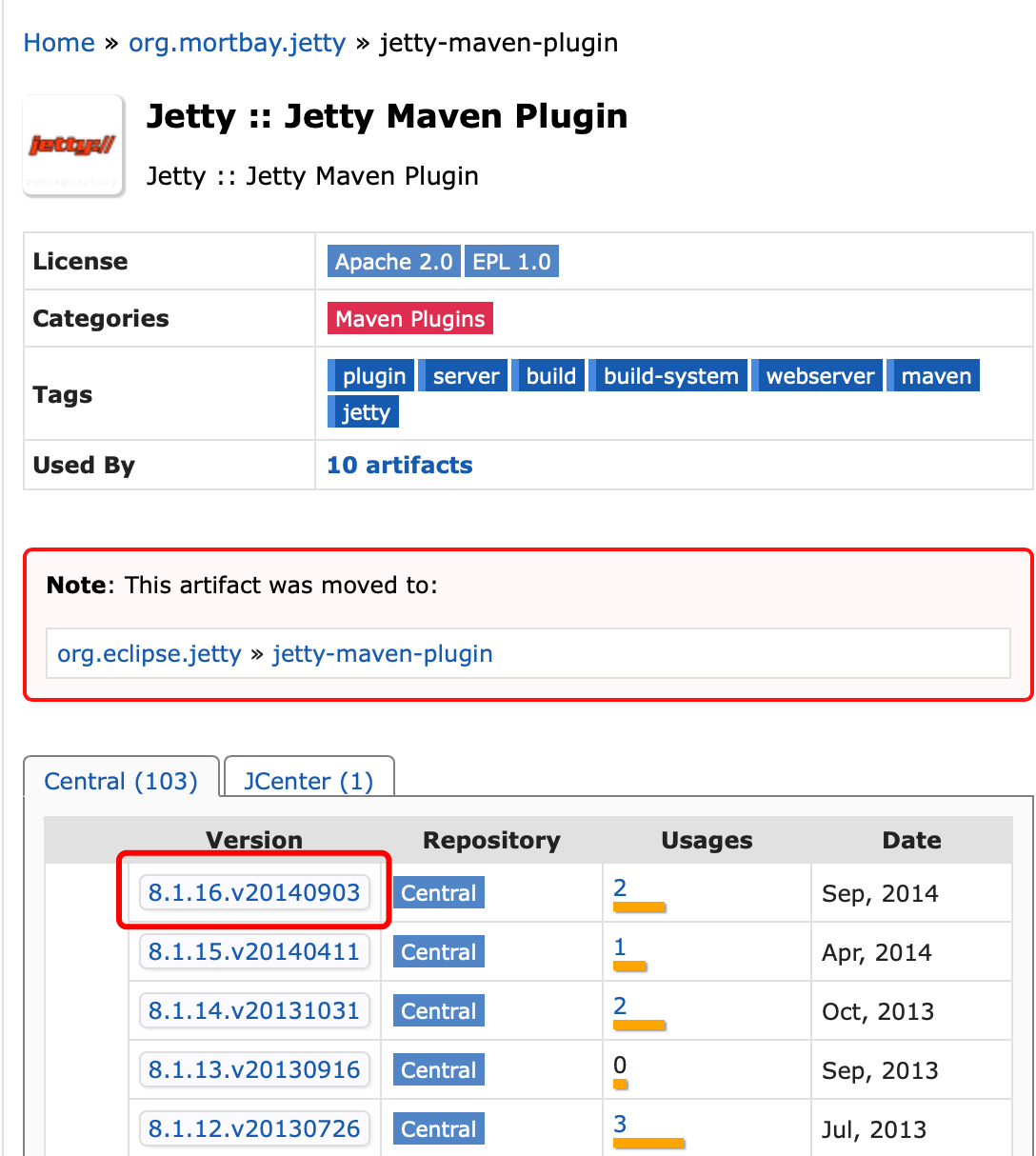Open usages count for 8.1.14.v20131031
Viewport: 1036px width, 1156px height.
(620, 1007)
